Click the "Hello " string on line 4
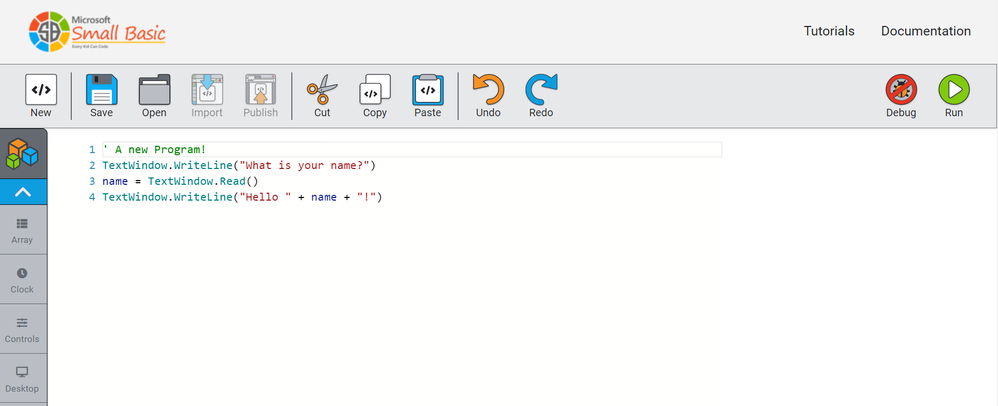This screenshot has height=406, width=998. (265, 197)
